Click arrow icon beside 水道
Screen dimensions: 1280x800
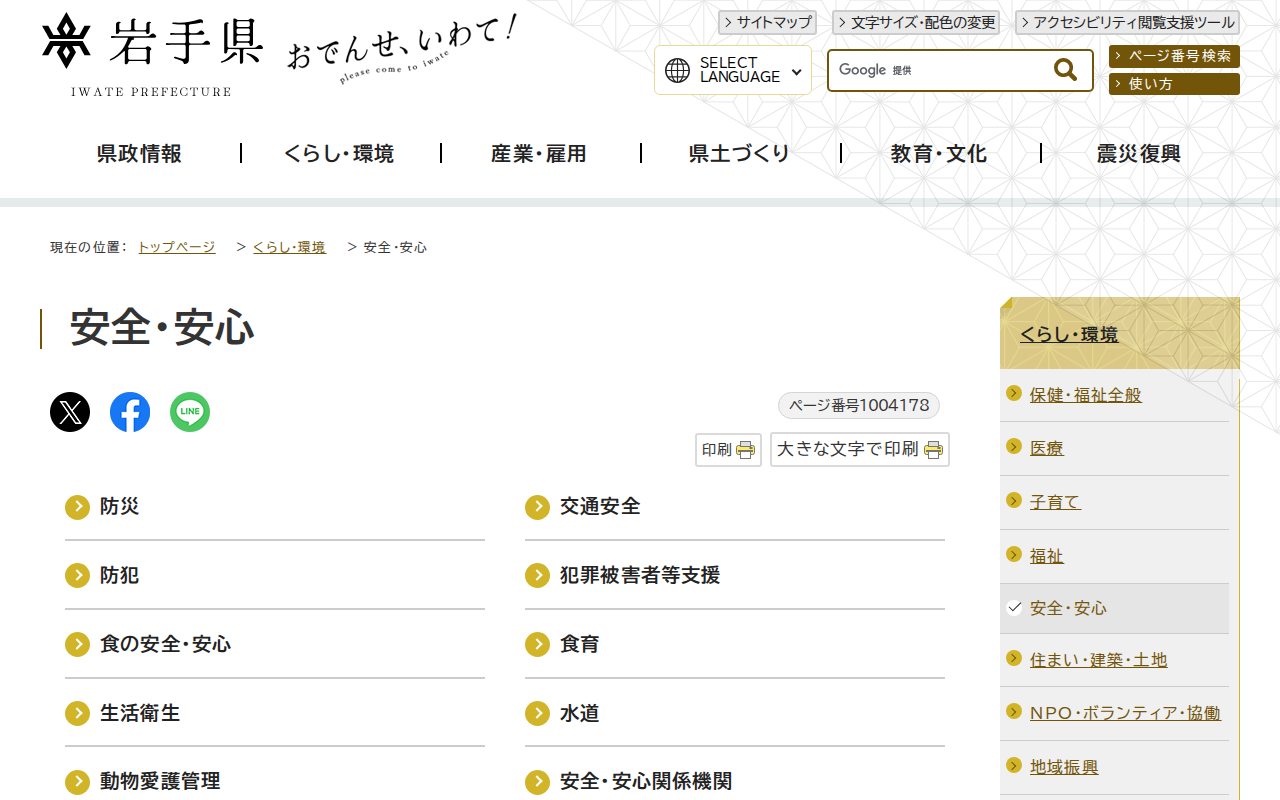[538, 713]
